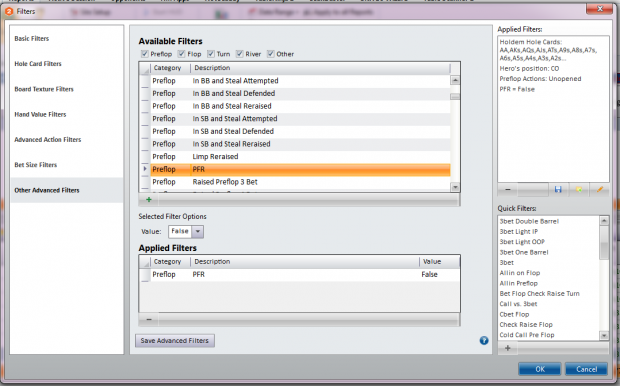The image size is (620, 386).
Task: Toggle the Turn checkbox
Action: pos(211,54)
